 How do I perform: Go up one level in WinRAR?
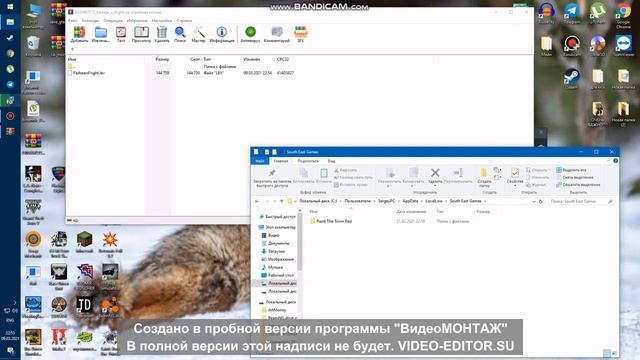73,49
